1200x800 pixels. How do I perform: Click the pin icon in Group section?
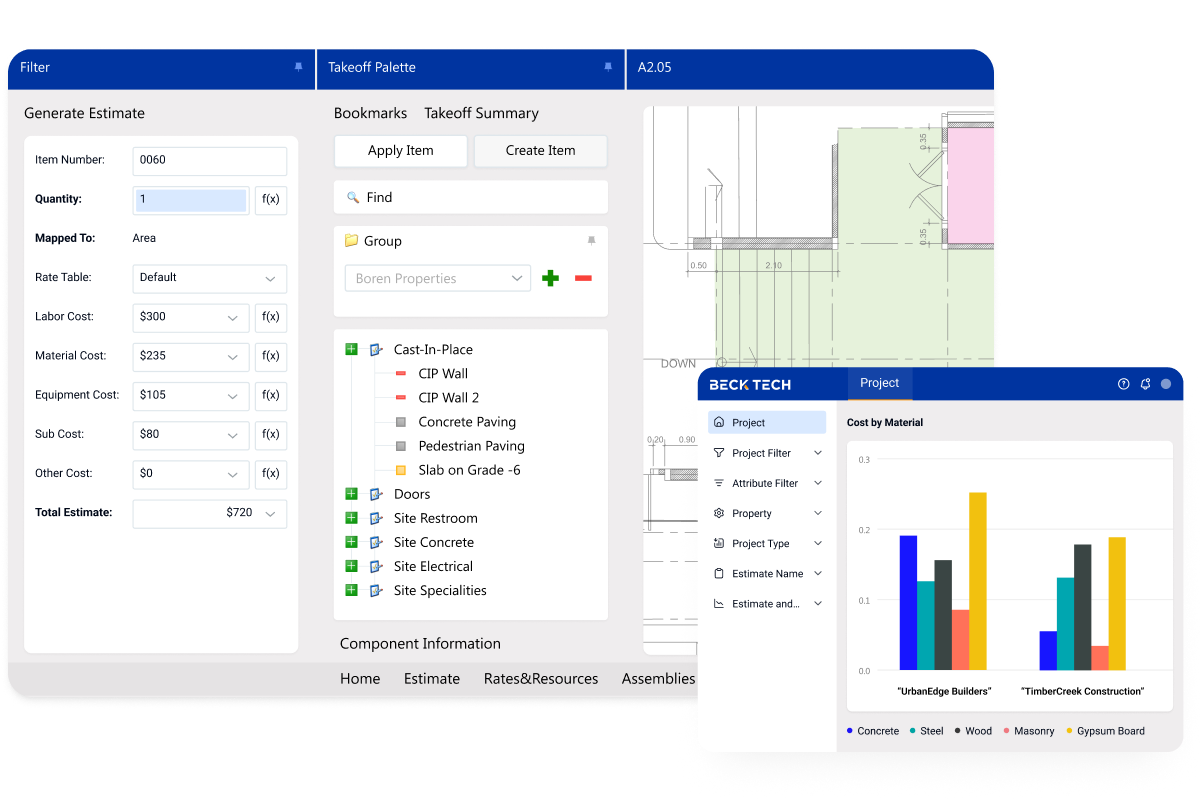tap(591, 241)
